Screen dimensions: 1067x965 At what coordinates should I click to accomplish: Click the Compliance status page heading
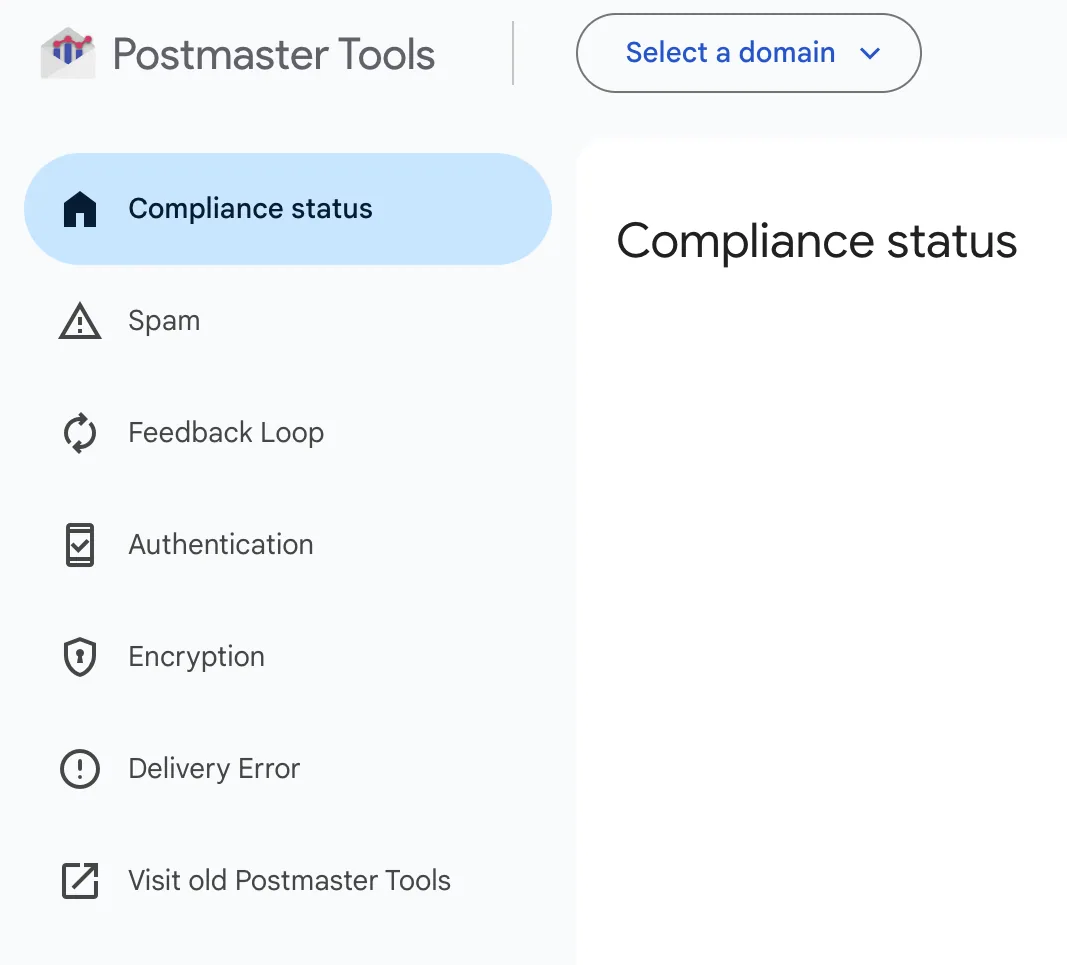tap(817, 242)
